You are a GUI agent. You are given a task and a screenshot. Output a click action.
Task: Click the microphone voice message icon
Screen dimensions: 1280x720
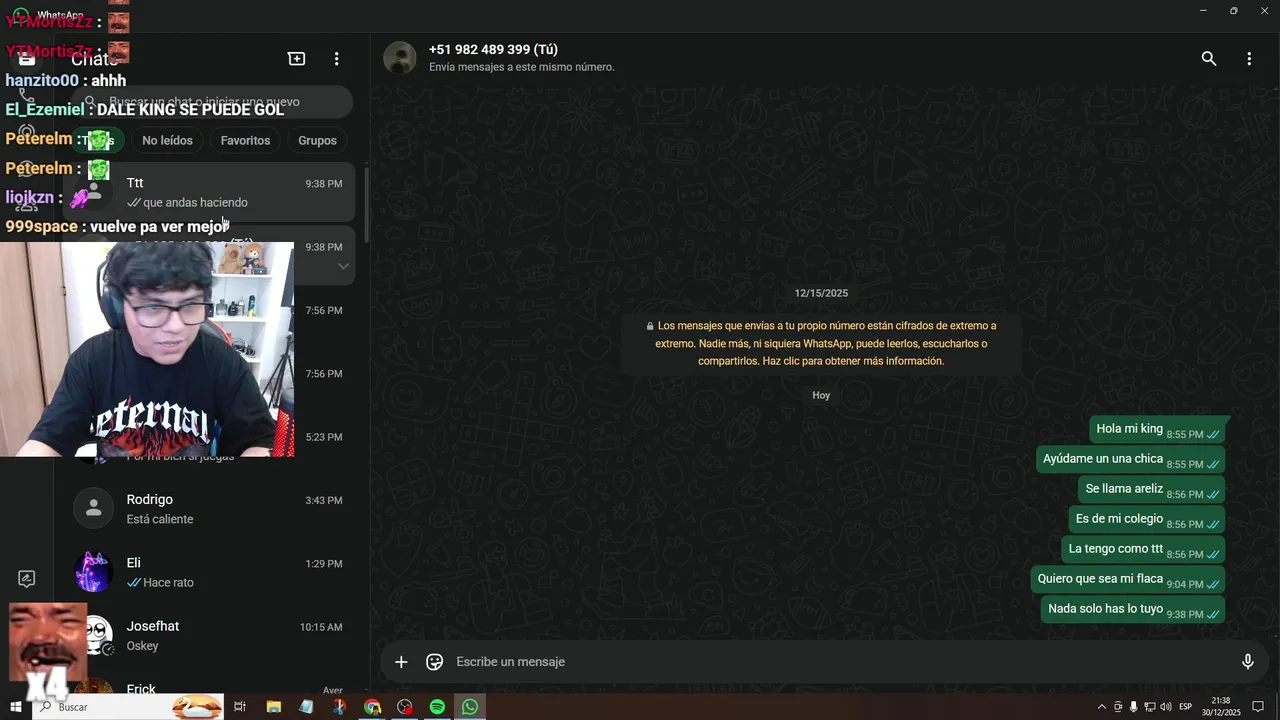click(x=1248, y=662)
